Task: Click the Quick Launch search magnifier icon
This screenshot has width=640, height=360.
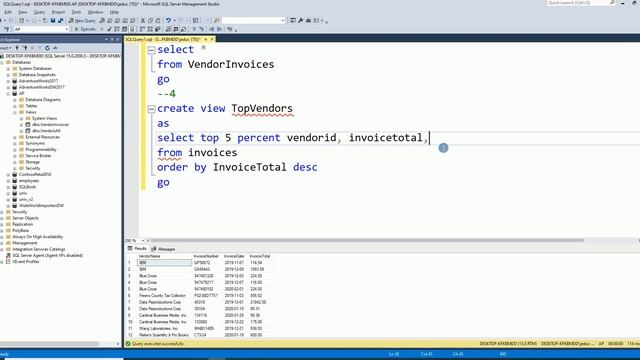Action: pyautogui.click(x=612, y=3)
